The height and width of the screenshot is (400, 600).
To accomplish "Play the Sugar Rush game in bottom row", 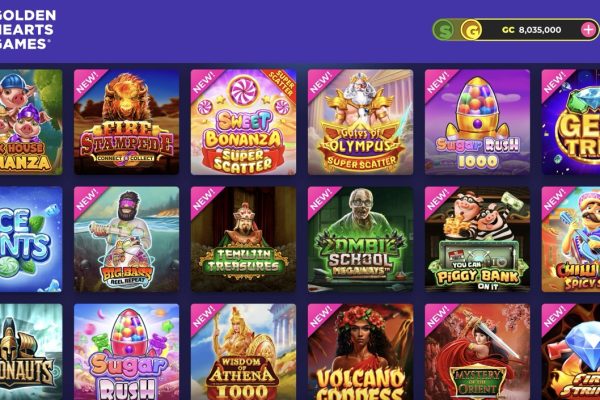I will (126, 352).
